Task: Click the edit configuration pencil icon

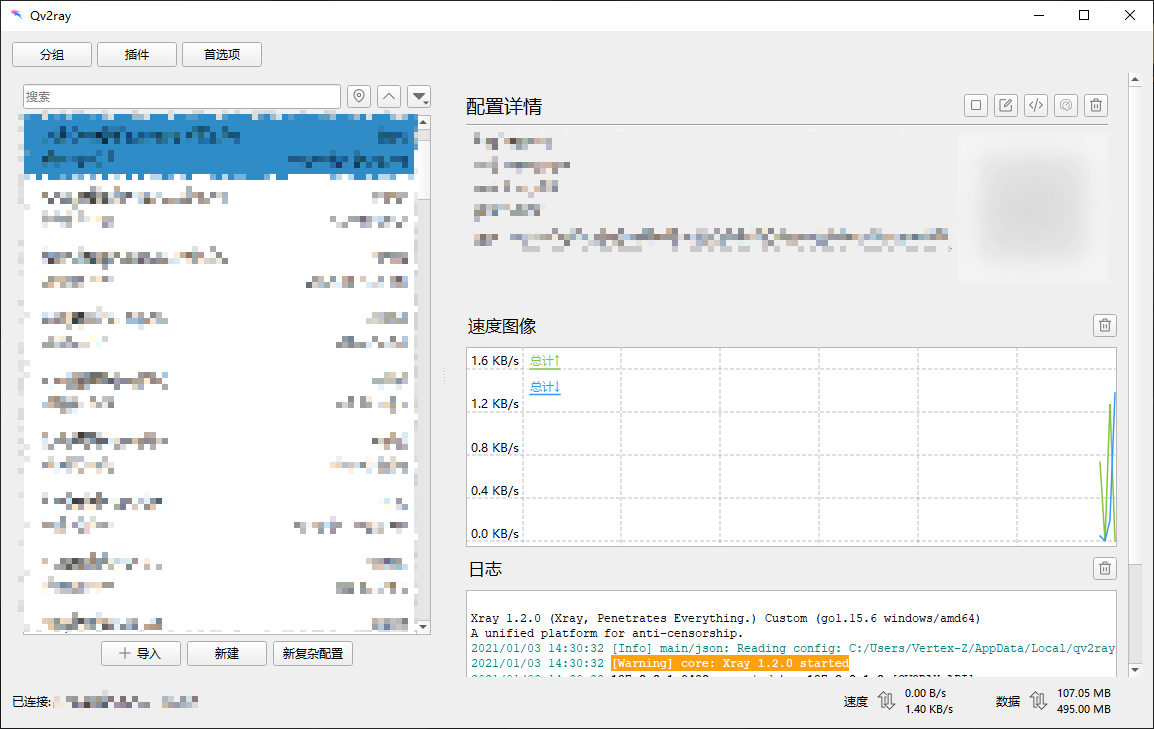Action: pos(1005,105)
